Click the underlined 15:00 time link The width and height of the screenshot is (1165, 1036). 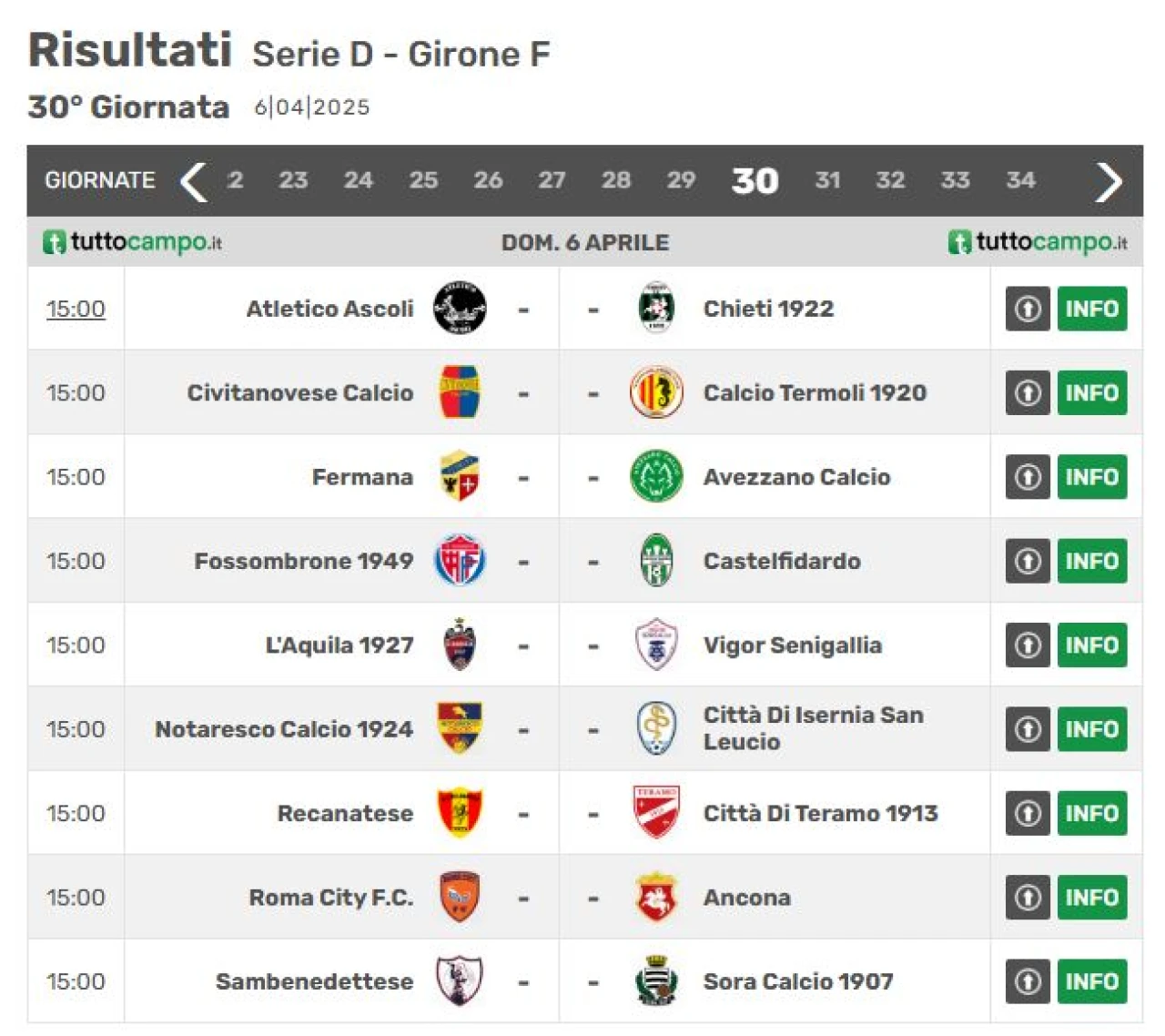pyautogui.click(x=76, y=310)
